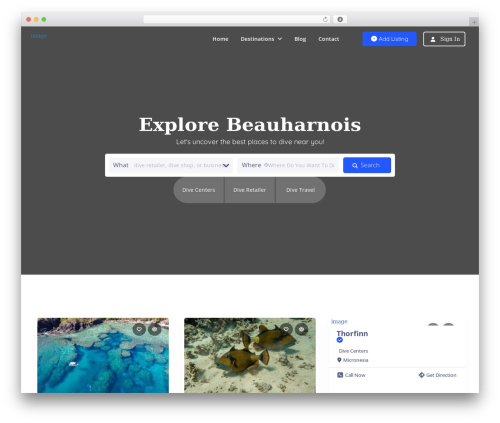The image size is (500, 423).
Task: Favorite the coral reef aerial listing
Action: point(139,329)
